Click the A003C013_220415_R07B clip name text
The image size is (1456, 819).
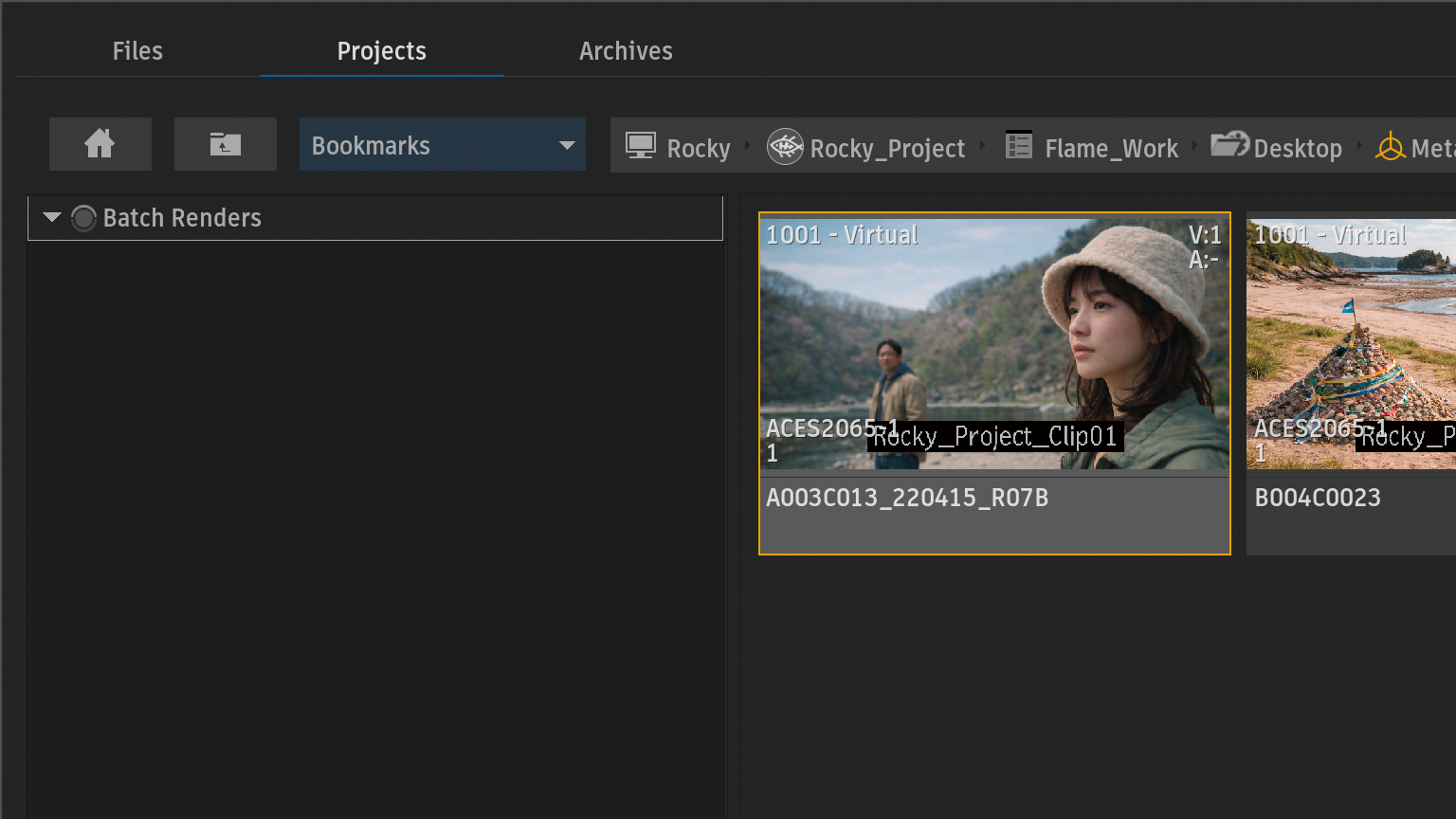point(907,498)
